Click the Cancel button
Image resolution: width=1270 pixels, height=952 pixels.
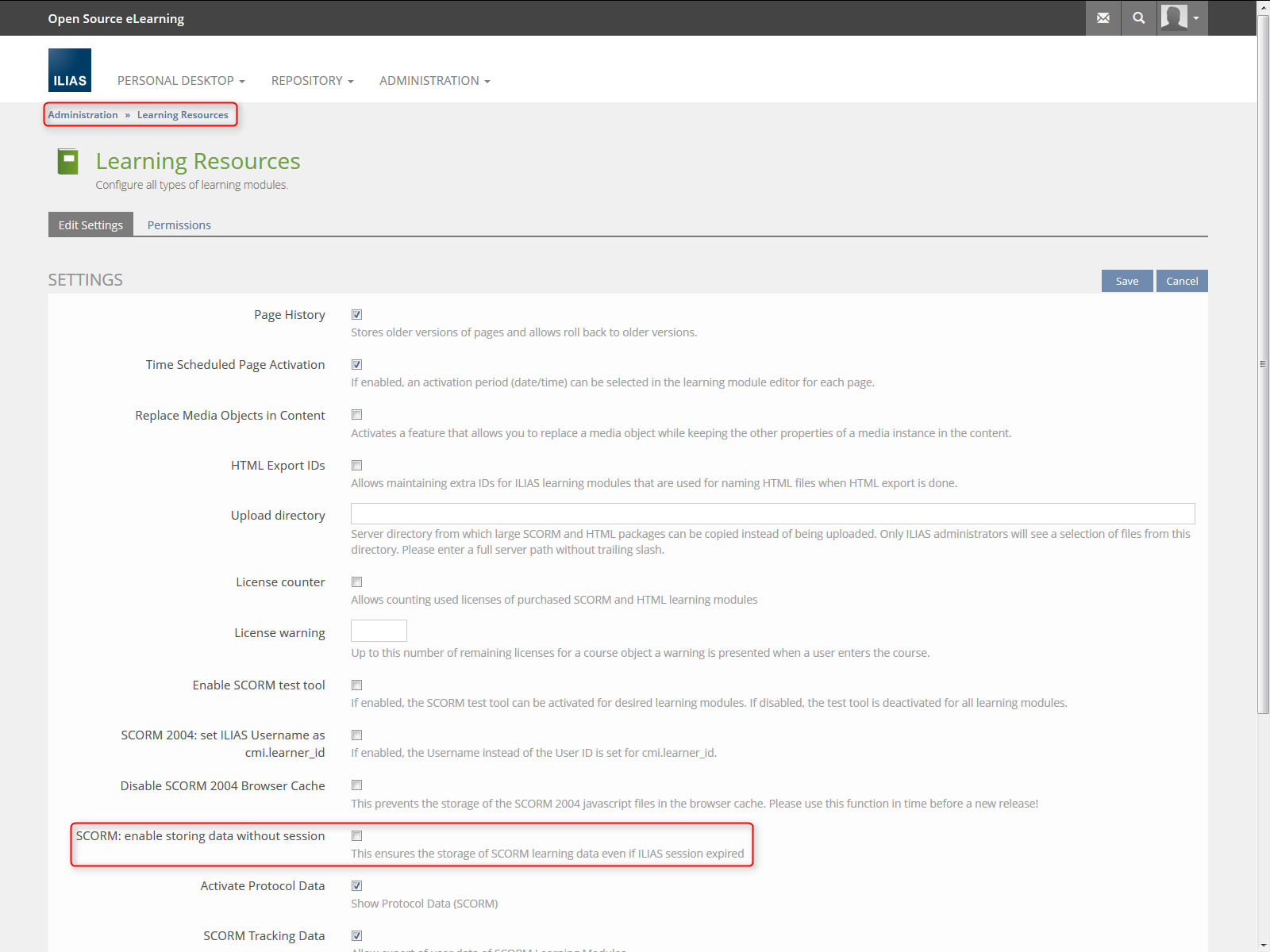point(1181,281)
